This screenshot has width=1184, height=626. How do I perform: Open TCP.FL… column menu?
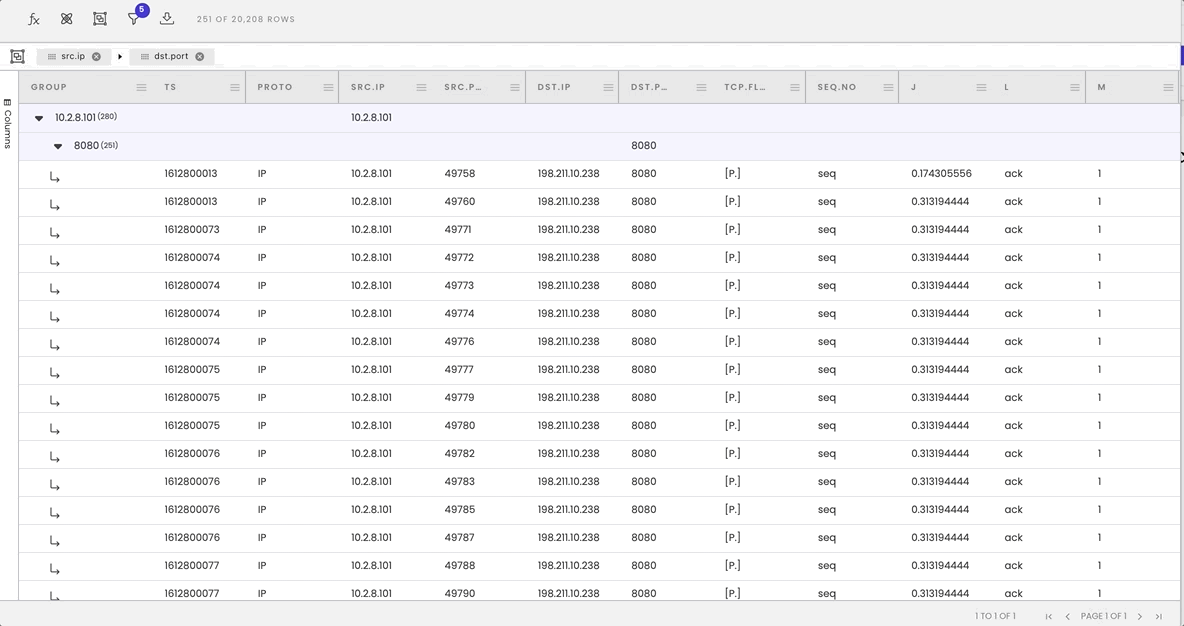(x=795, y=88)
